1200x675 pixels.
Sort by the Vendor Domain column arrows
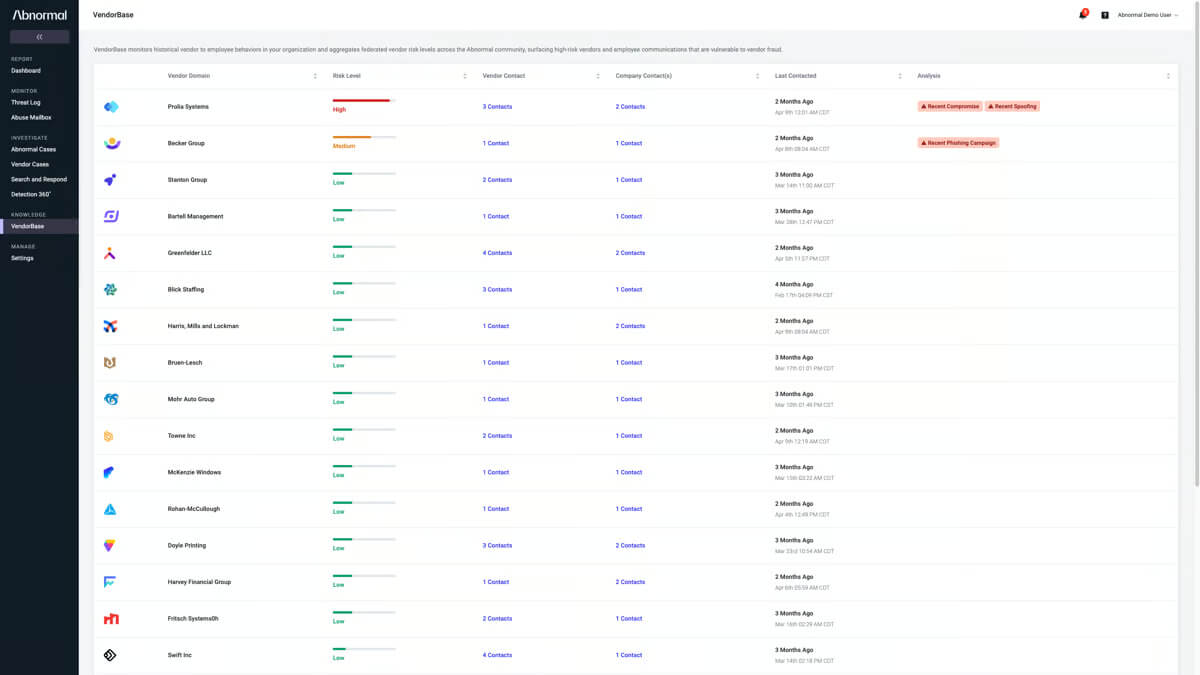click(x=315, y=76)
